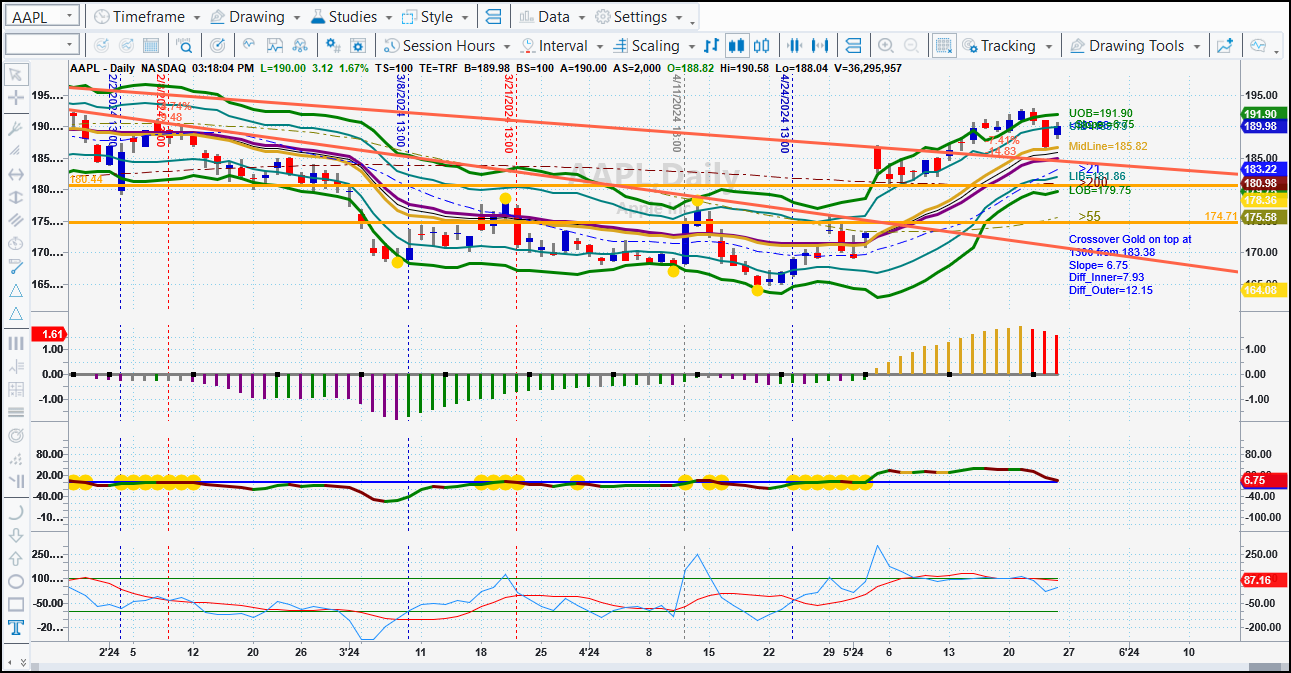Image resolution: width=1291 pixels, height=673 pixels.
Task: Click the 4/24/2024 blue vertical date marker
Action: 786,113
